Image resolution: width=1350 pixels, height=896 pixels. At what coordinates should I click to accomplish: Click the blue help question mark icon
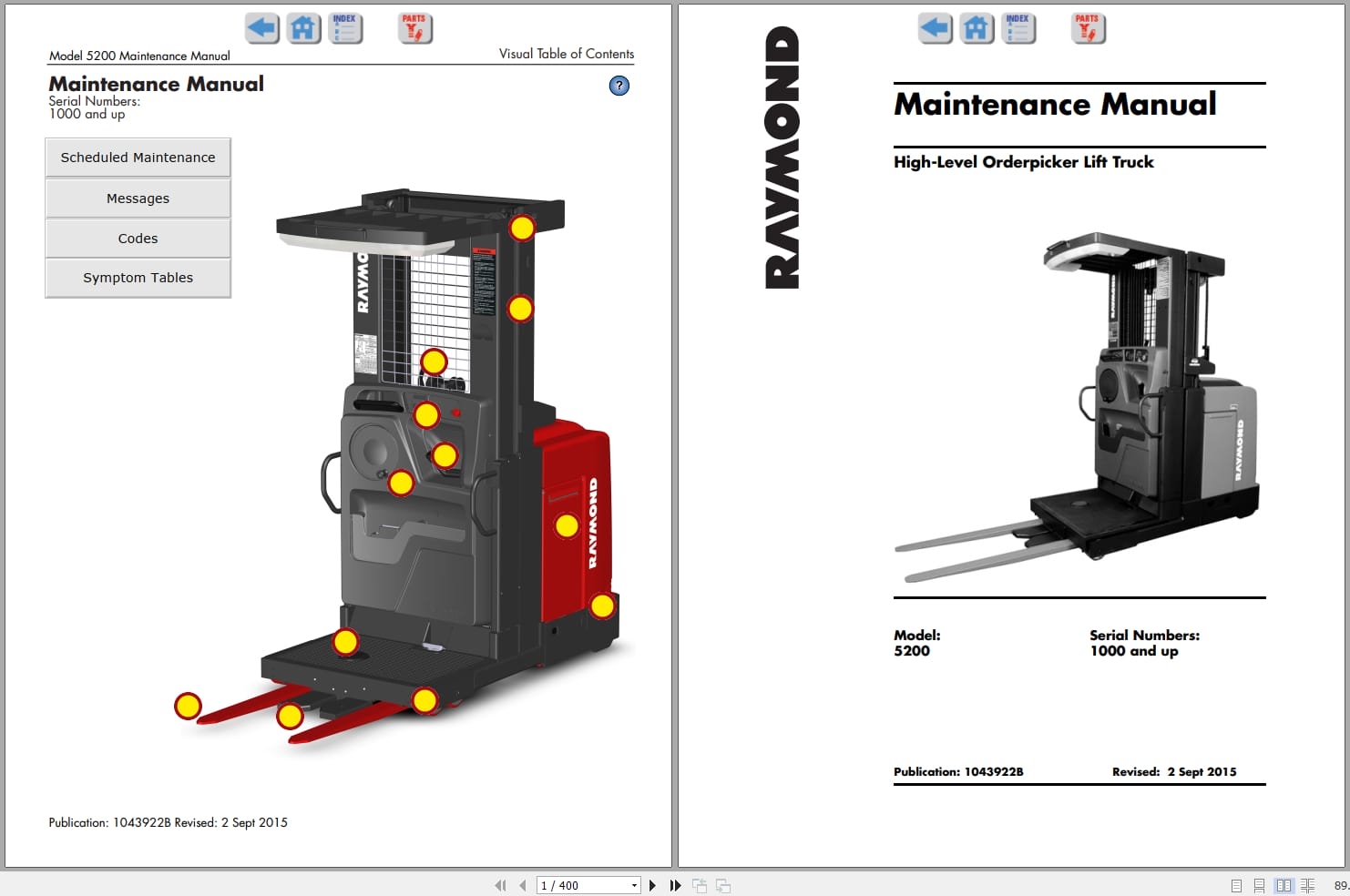coord(619,86)
